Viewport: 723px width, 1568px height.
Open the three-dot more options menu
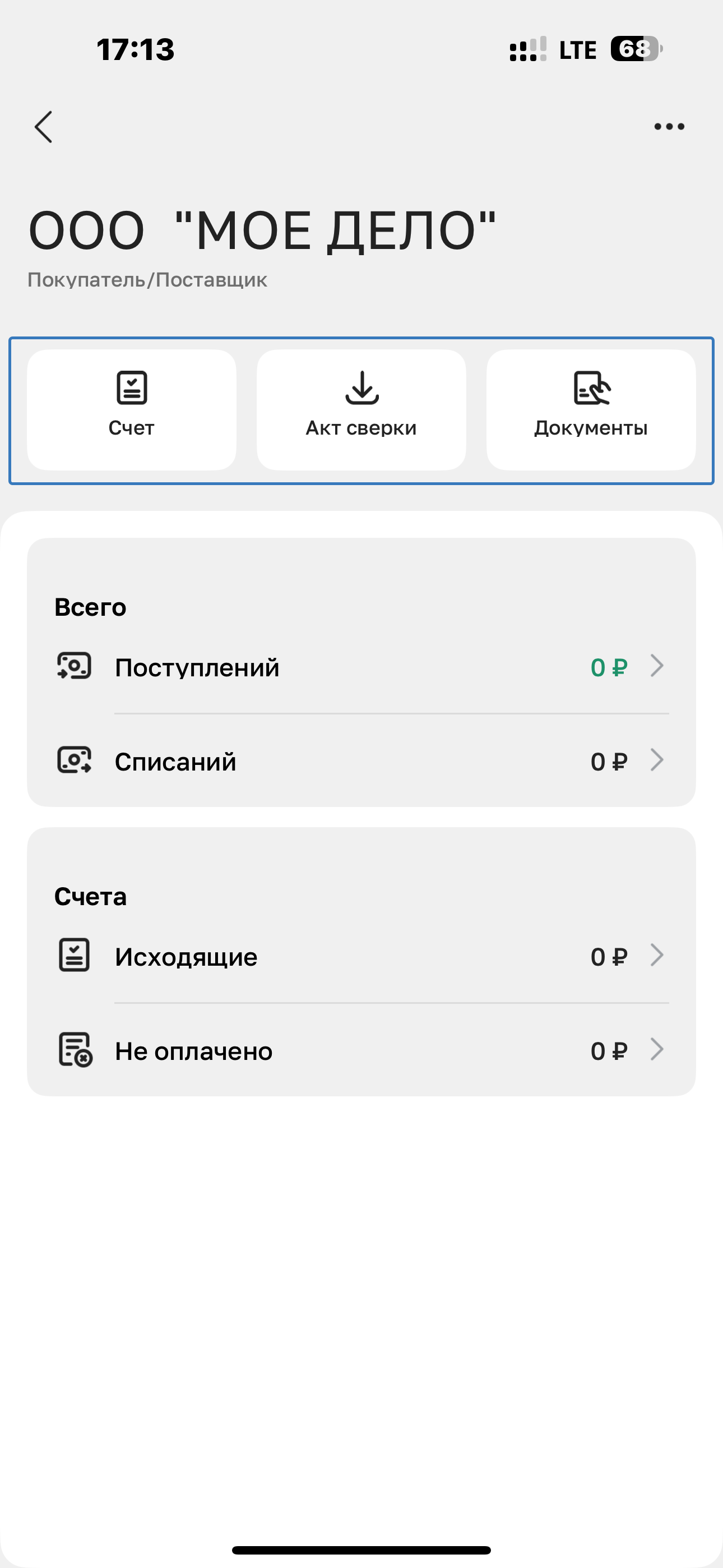click(669, 127)
